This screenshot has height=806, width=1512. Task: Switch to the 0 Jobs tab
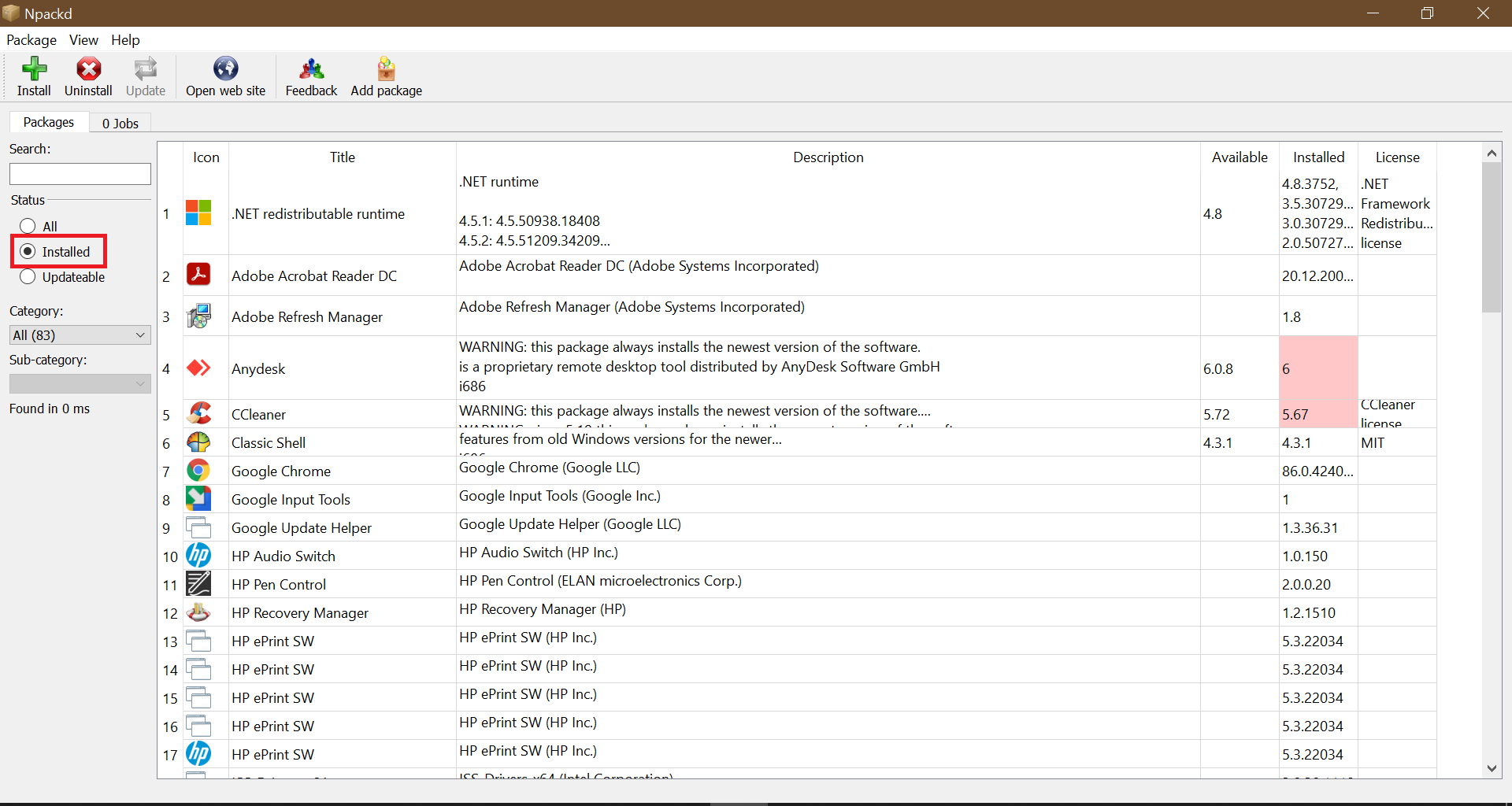(120, 124)
